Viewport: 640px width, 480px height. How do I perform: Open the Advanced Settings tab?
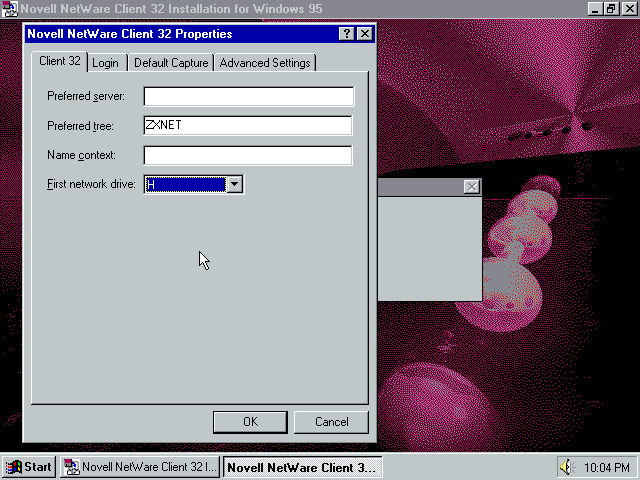tap(265, 63)
